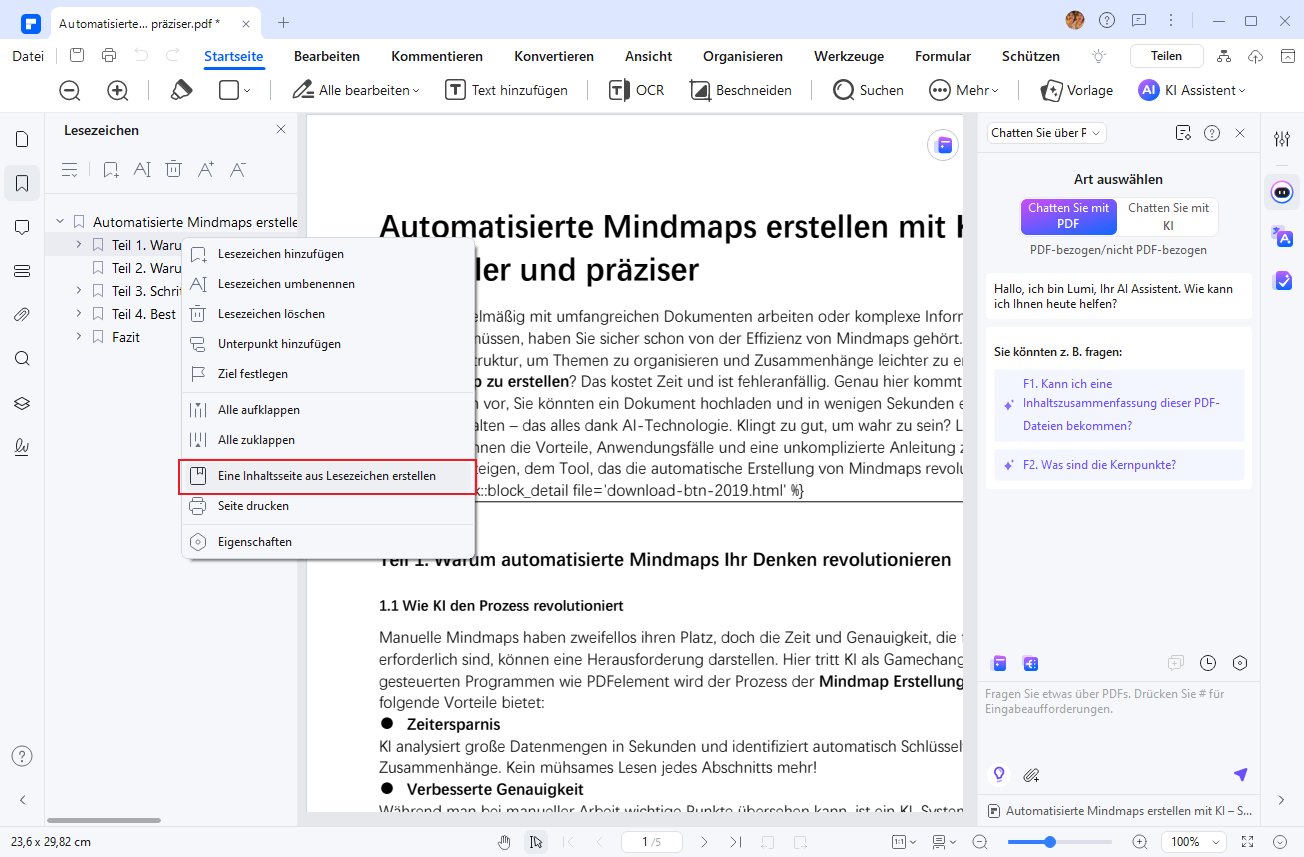The width and height of the screenshot is (1304, 857).
Task: Switch to the Organisieren tab
Action: pos(743,56)
